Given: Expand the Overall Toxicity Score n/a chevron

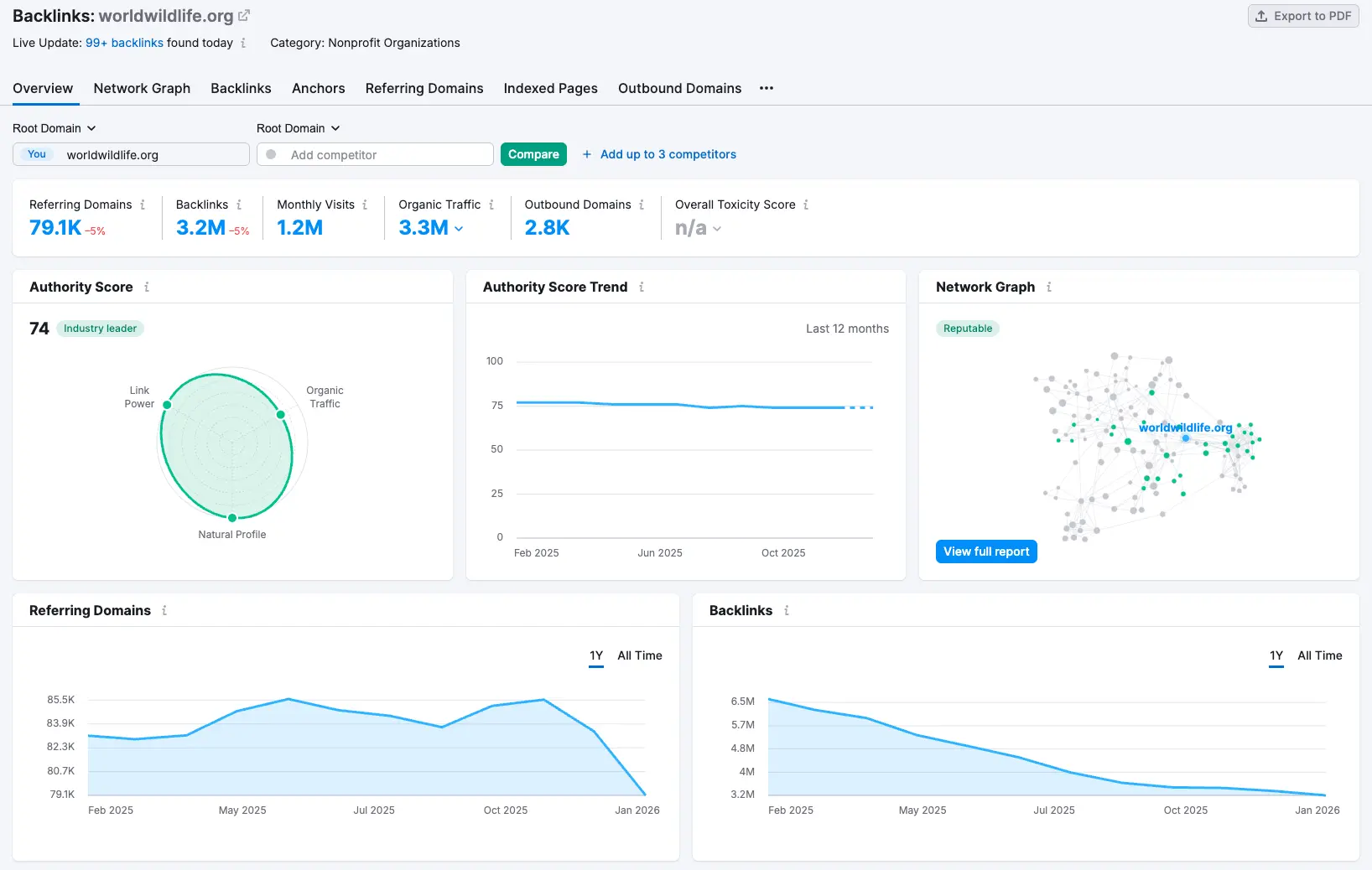Looking at the screenshot, I should (x=717, y=229).
